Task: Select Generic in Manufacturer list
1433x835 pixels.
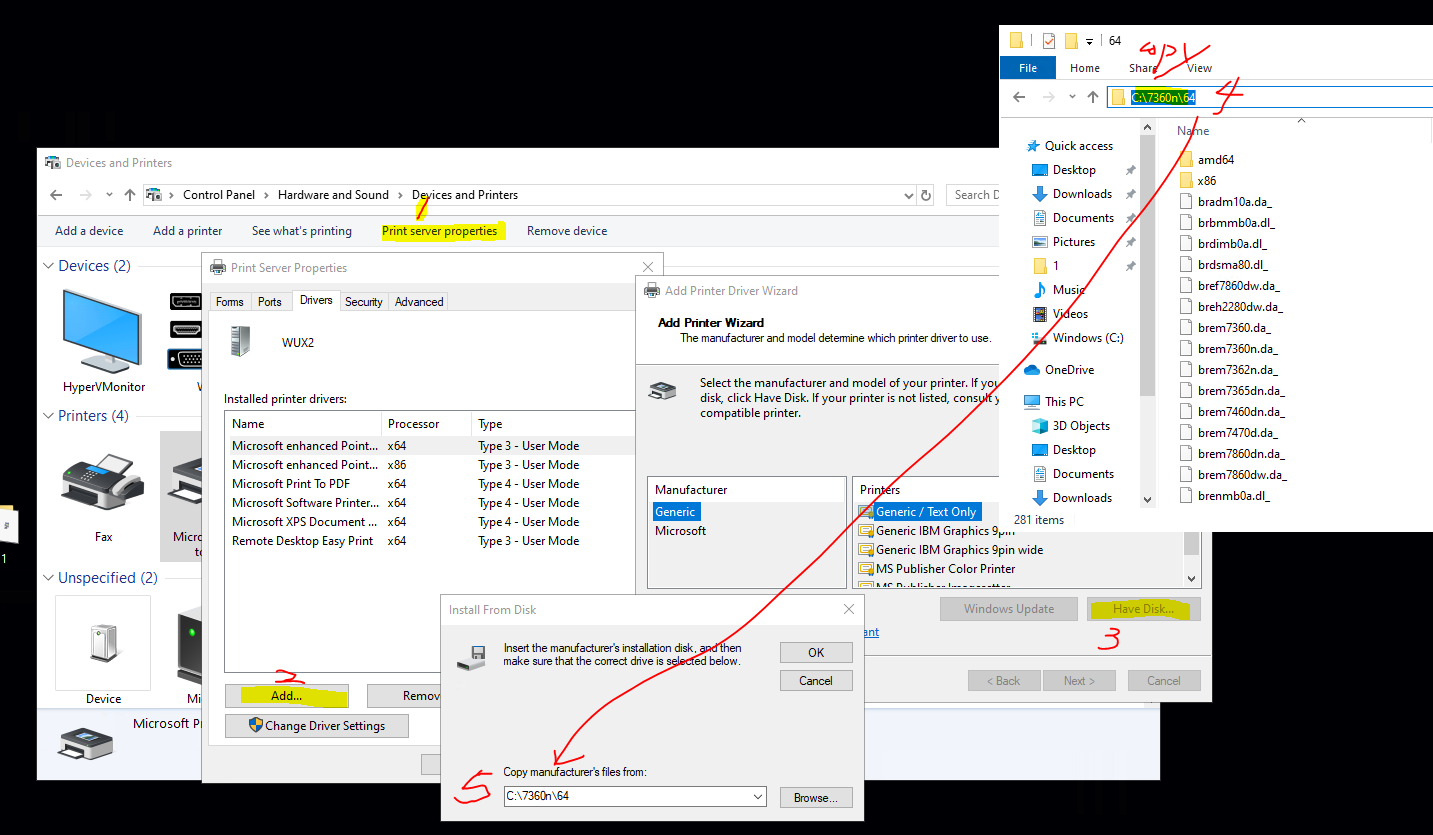Action: [675, 512]
